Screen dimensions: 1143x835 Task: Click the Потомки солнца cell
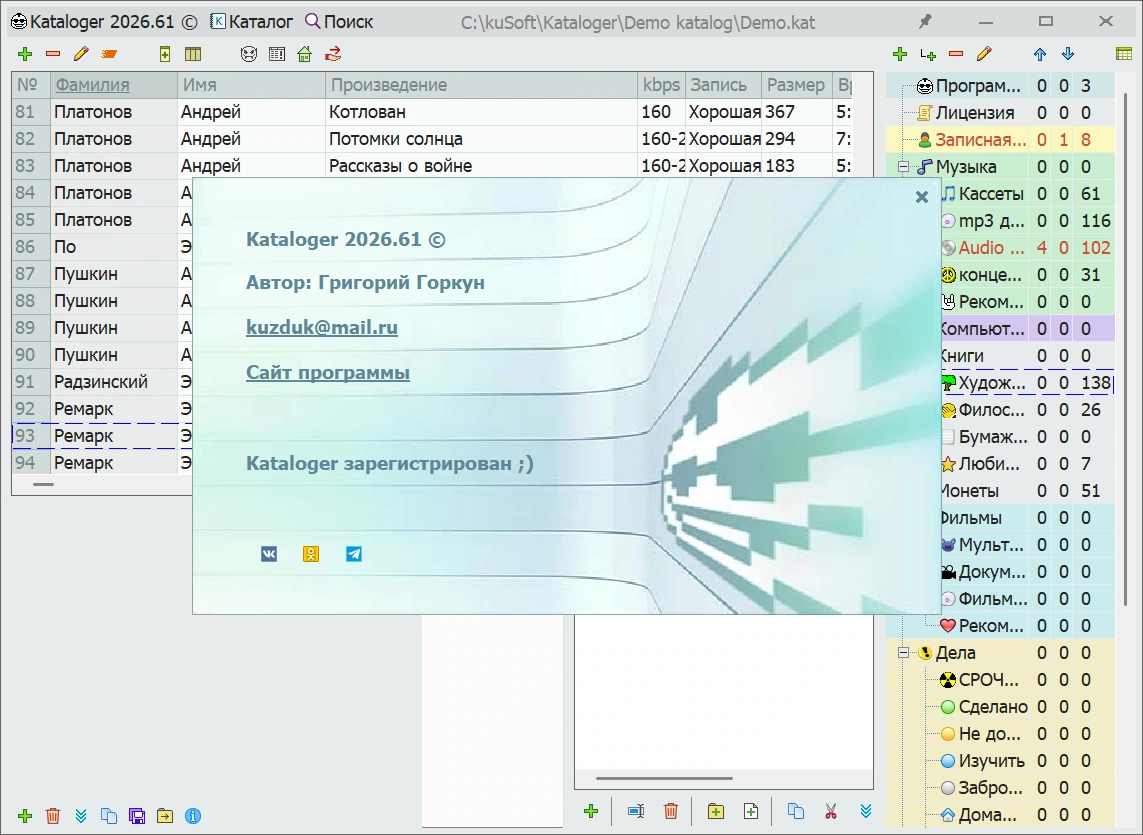coord(481,139)
